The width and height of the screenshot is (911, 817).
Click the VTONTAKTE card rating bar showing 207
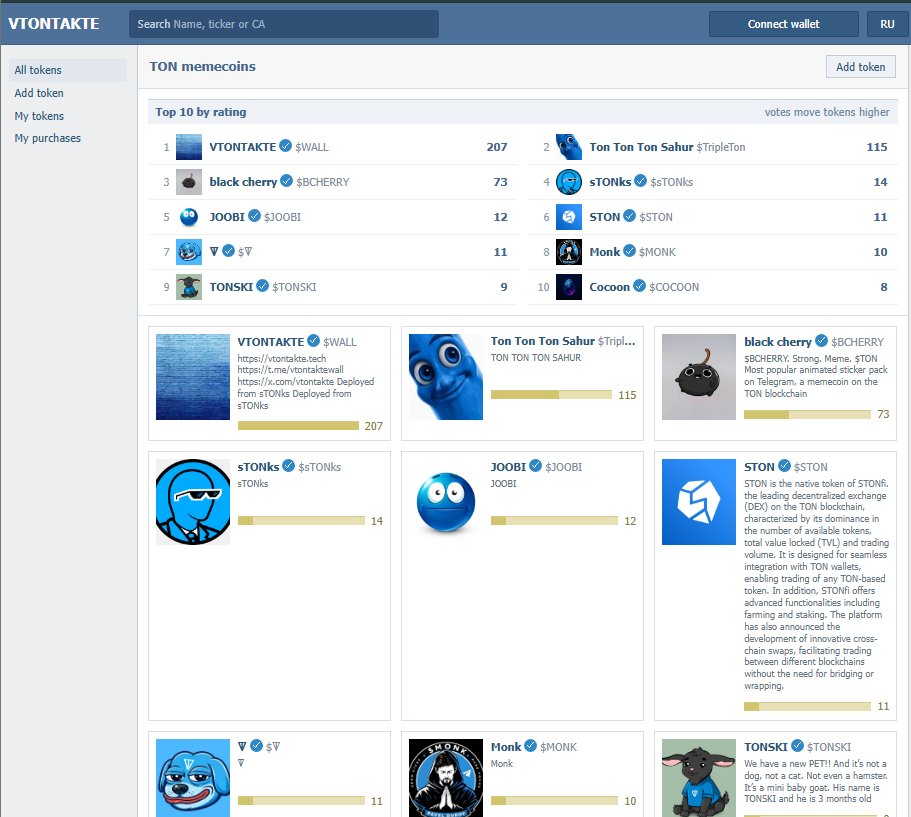coord(298,426)
